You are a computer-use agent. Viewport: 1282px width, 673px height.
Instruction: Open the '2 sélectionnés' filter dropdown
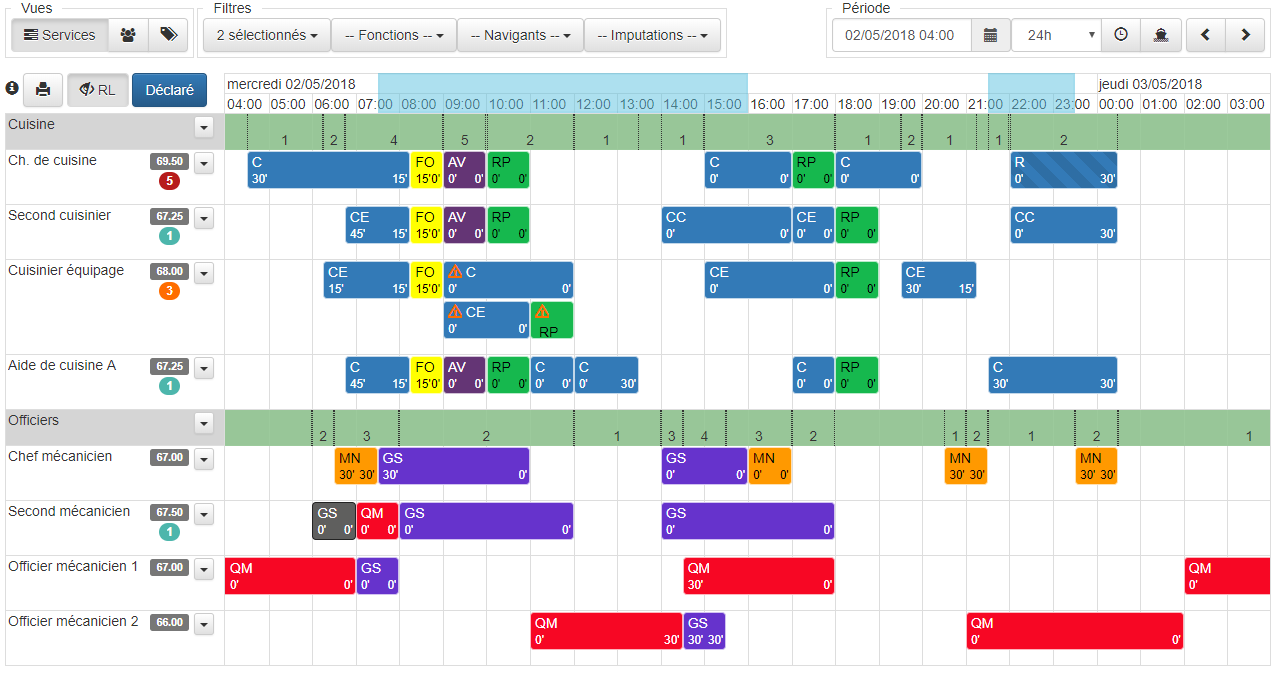[x=266, y=34]
